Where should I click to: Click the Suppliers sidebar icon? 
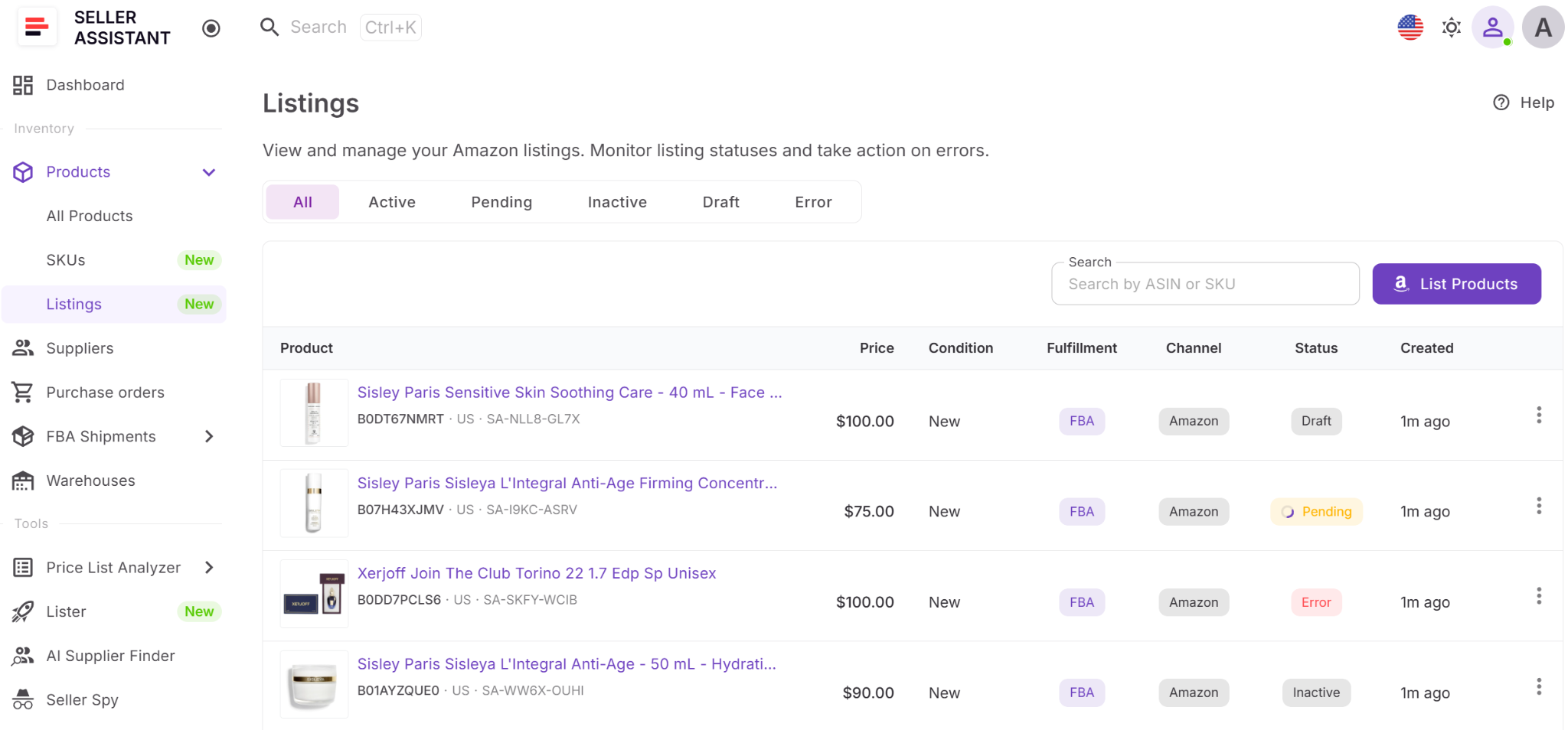point(23,348)
